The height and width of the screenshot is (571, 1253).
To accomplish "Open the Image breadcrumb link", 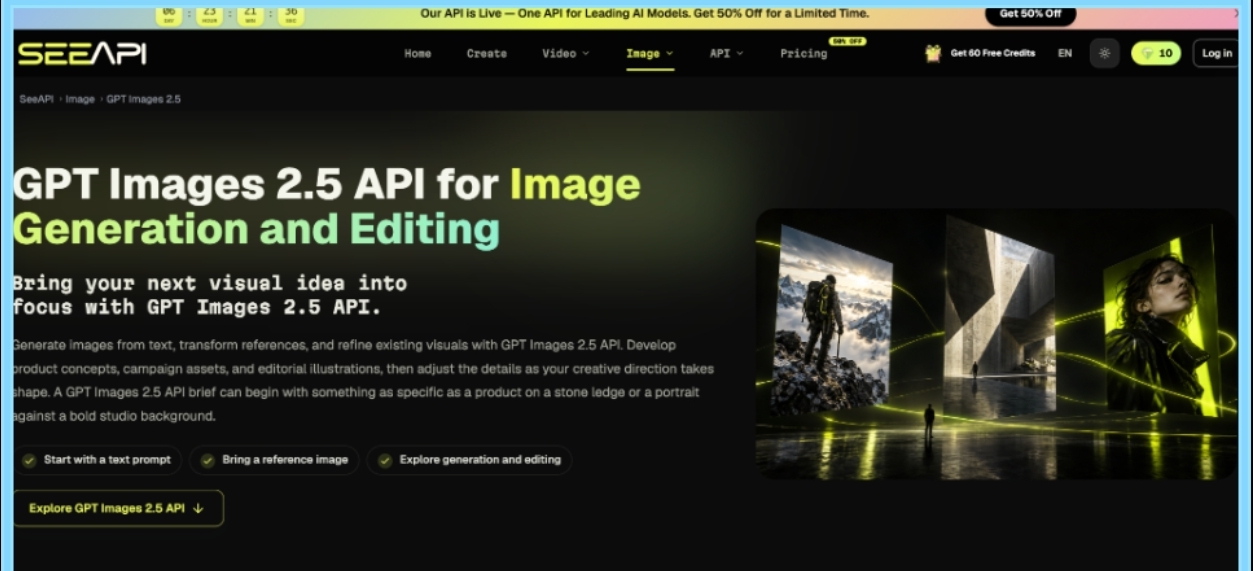I will (80, 99).
